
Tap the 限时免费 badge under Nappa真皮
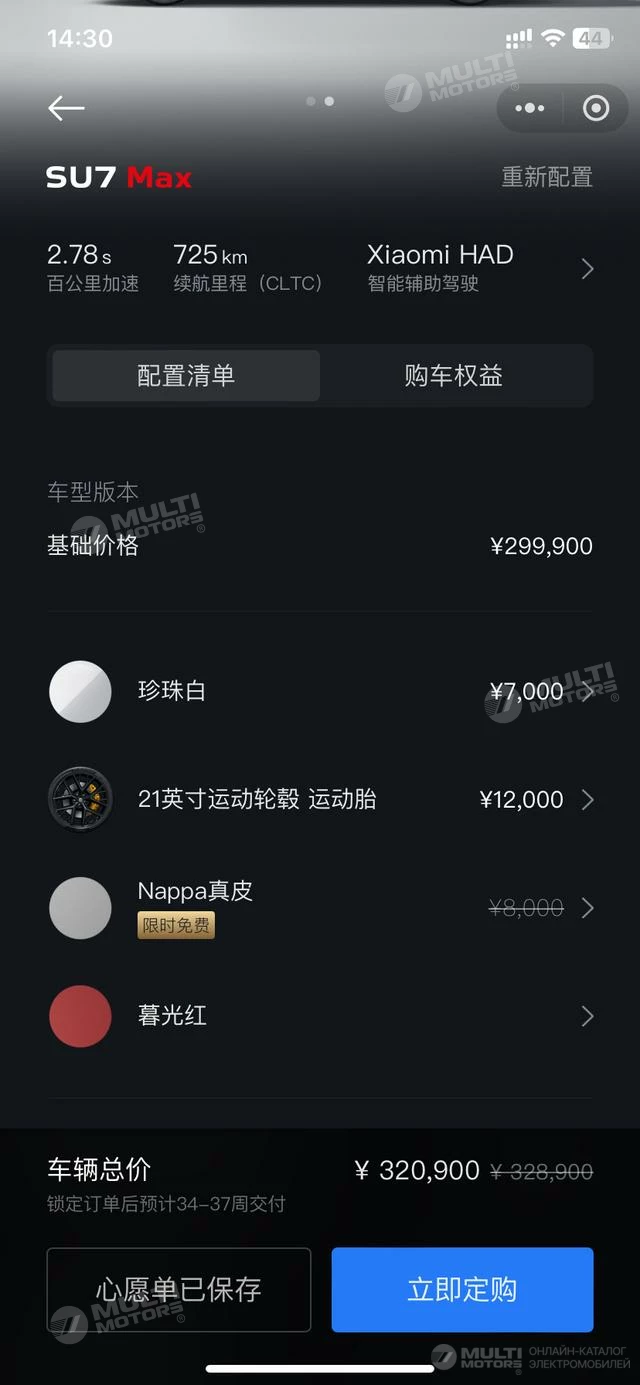176,925
